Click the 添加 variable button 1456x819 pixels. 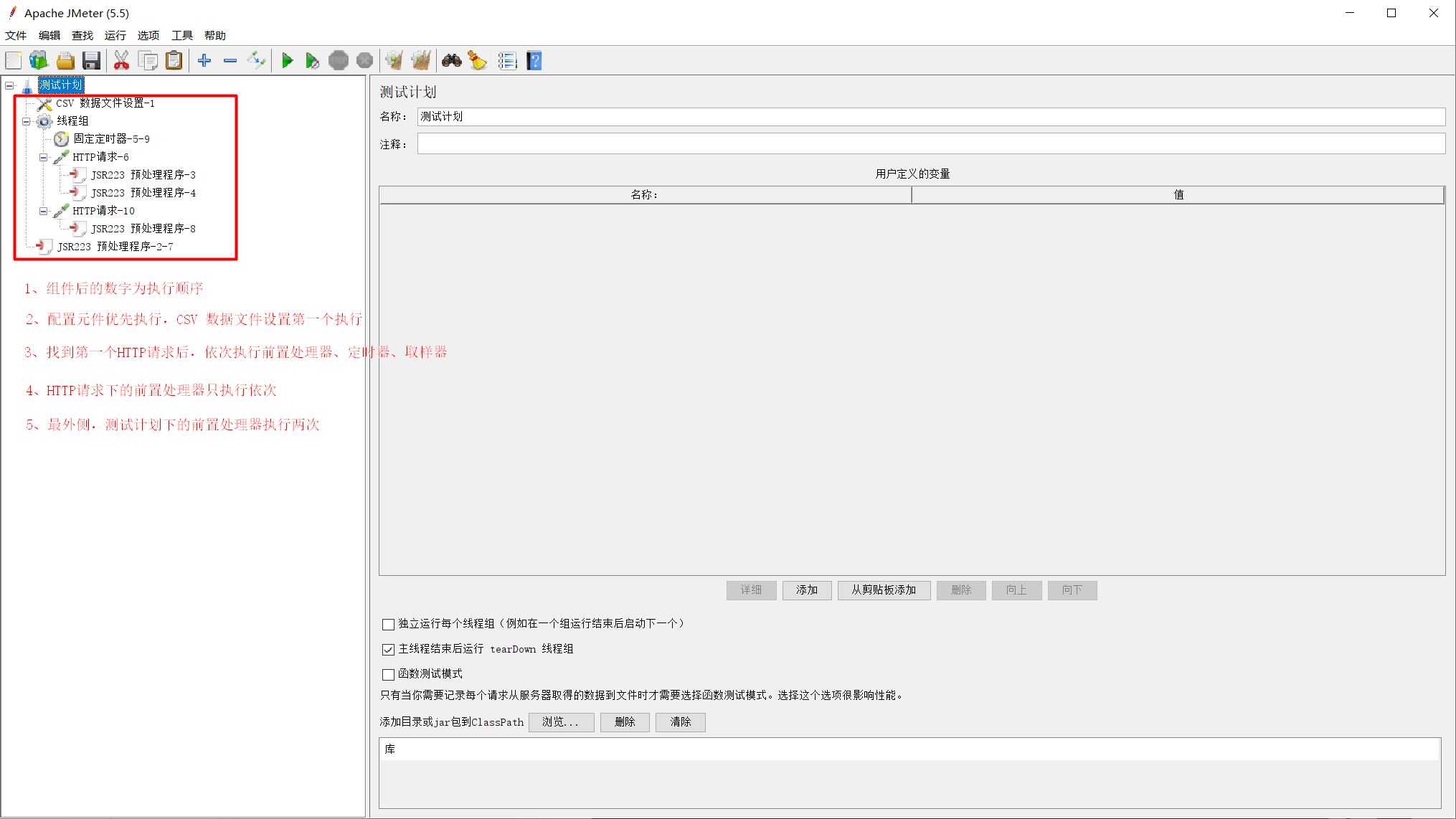click(x=807, y=590)
